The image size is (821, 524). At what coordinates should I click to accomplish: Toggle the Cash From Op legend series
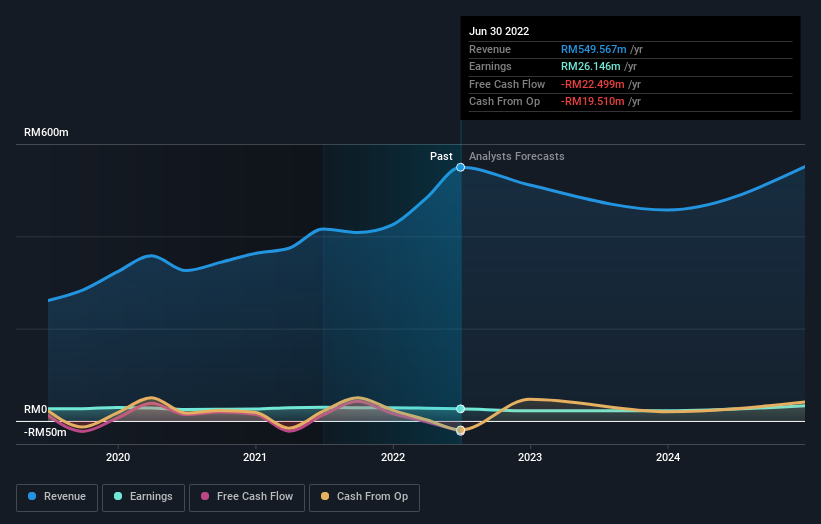(364, 497)
